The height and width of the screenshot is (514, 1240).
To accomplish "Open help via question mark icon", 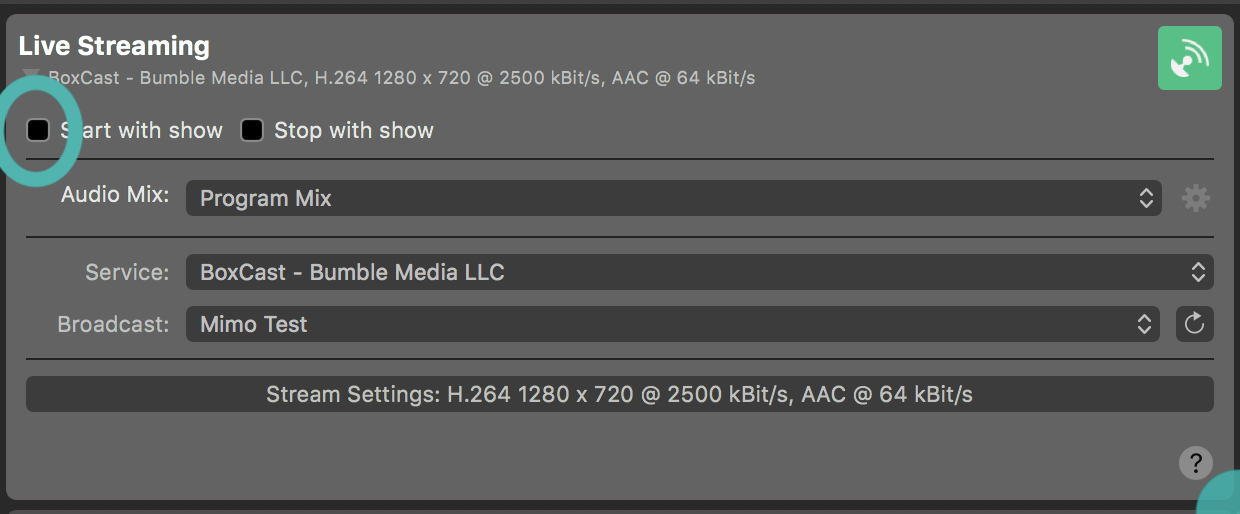I will click(x=1195, y=463).
